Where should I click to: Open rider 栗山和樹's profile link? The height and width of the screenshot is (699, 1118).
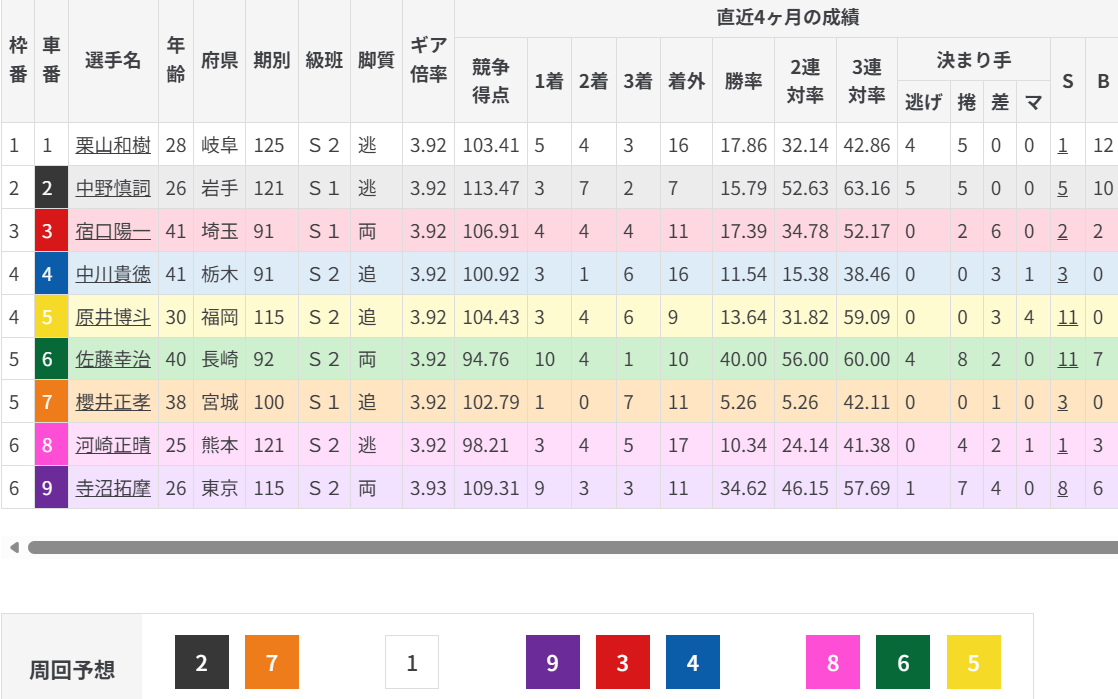pyautogui.click(x=113, y=146)
